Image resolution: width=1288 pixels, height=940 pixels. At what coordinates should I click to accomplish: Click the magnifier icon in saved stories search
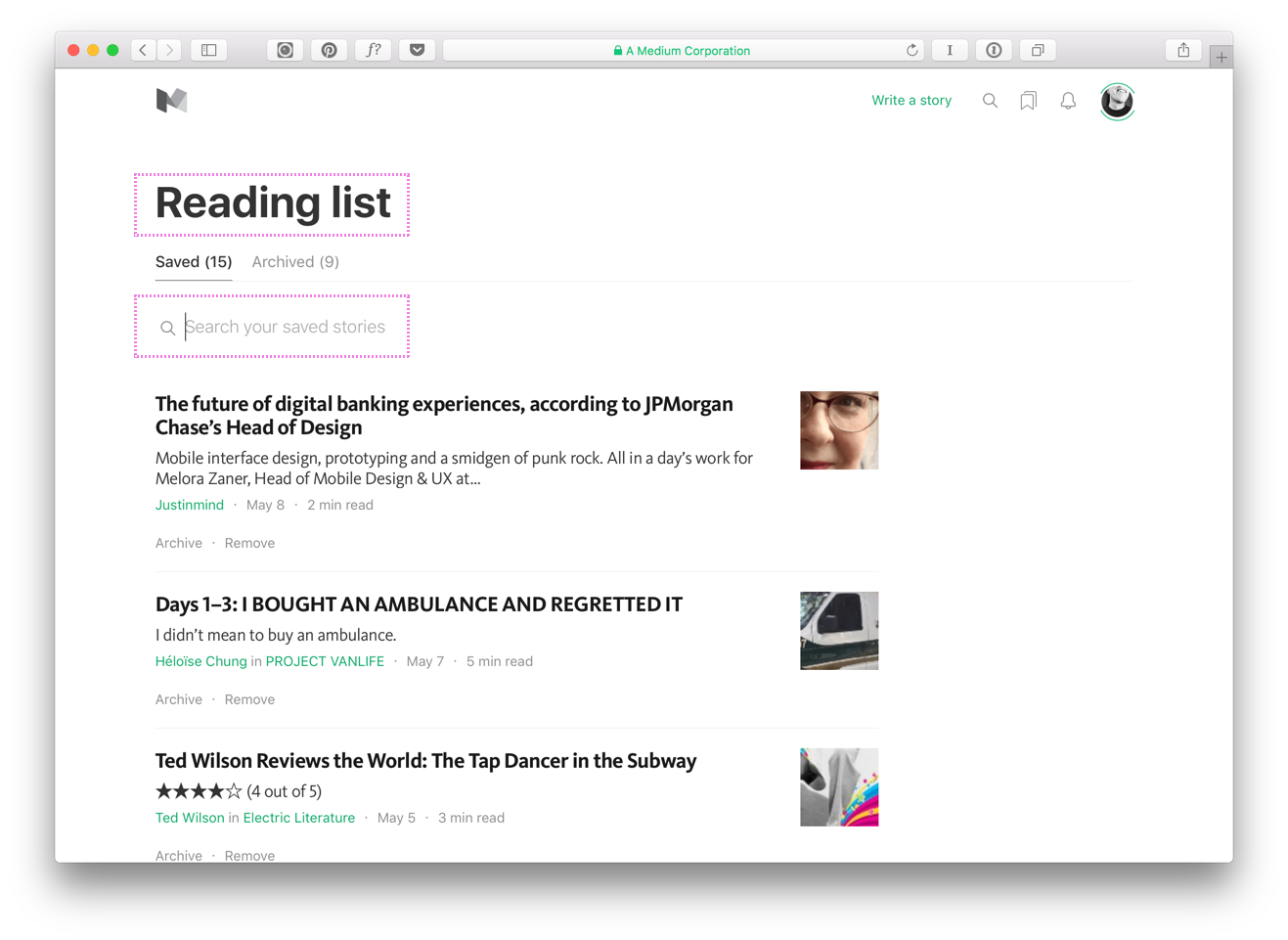[x=167, y=328]
